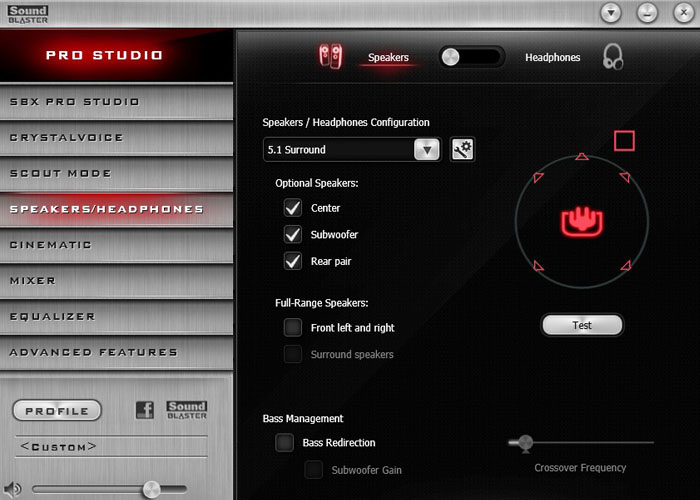The height and width of the screenshot is (500, 700).
Task: Click the rear left speaker triangle
Action: tap(538, 266)
